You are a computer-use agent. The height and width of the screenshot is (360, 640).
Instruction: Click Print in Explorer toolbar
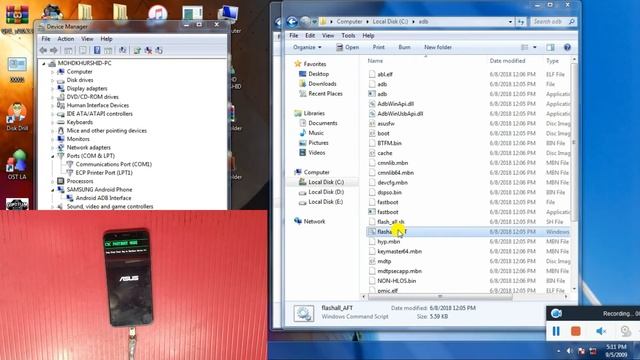point(378,47)
